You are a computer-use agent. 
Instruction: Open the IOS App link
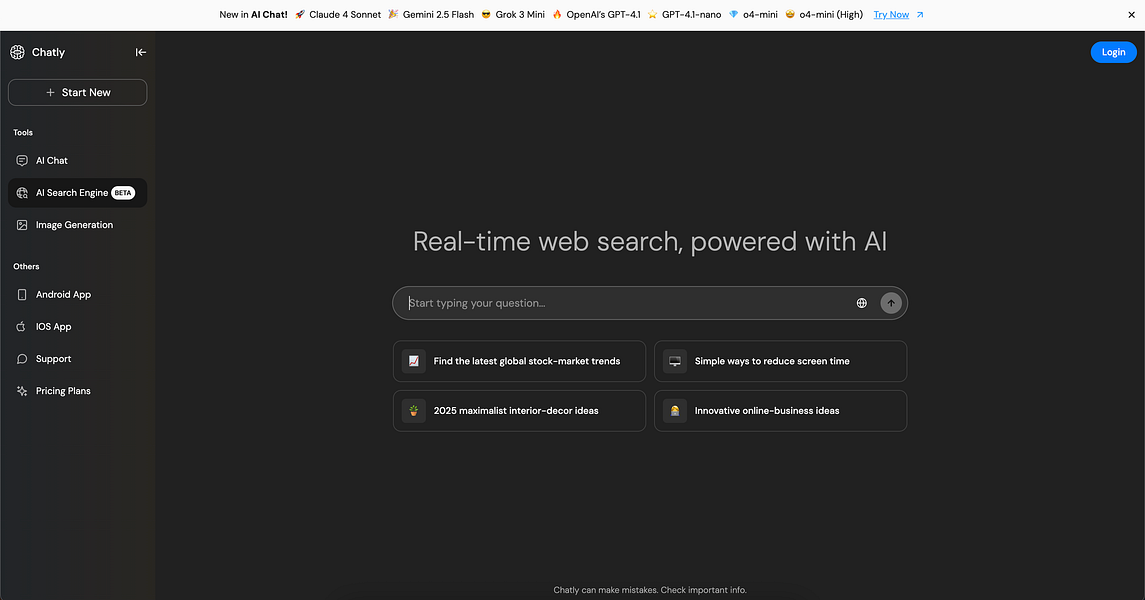77,327
